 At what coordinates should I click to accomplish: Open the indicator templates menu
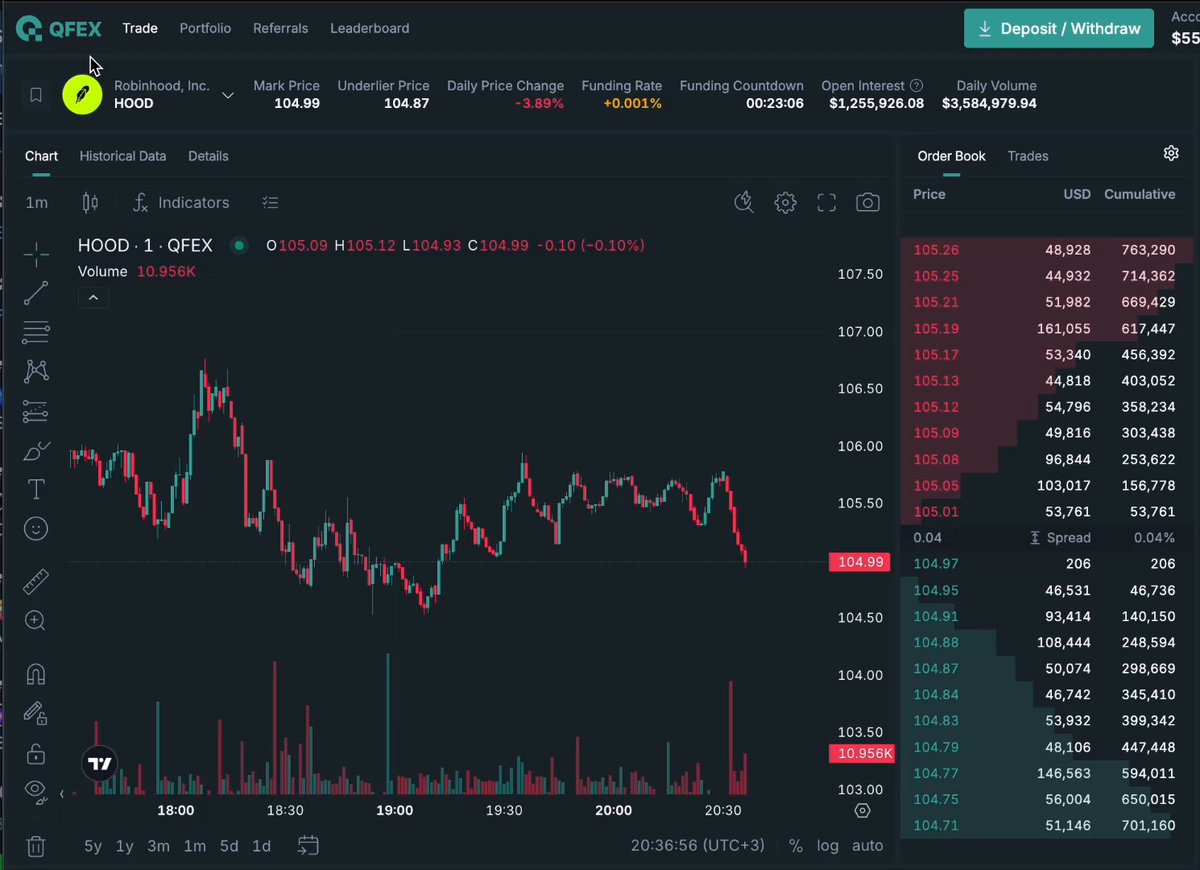click(x=270, y=203)
